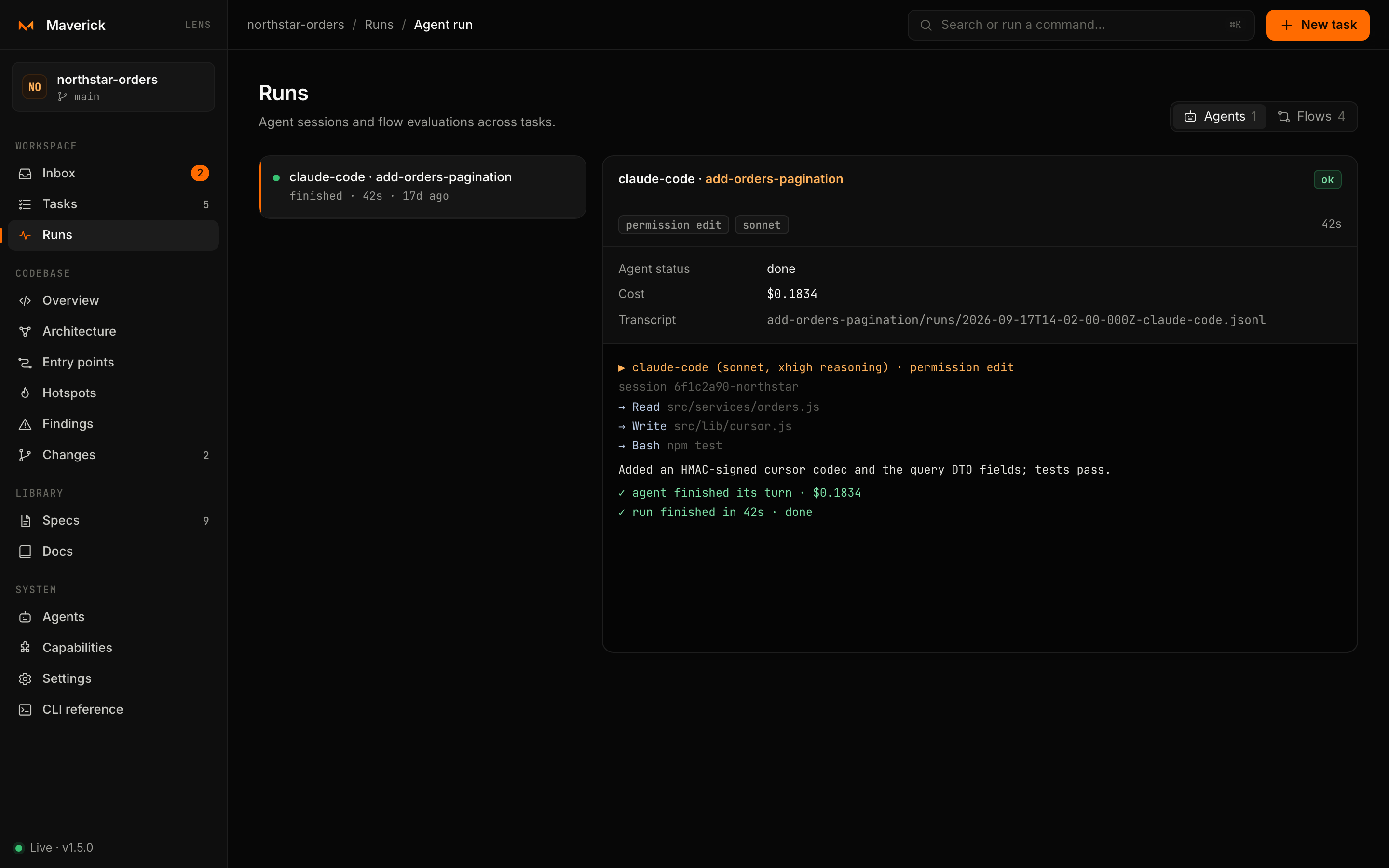Open CLI reference terminal item
The image size is (1389, 868).
113,709
